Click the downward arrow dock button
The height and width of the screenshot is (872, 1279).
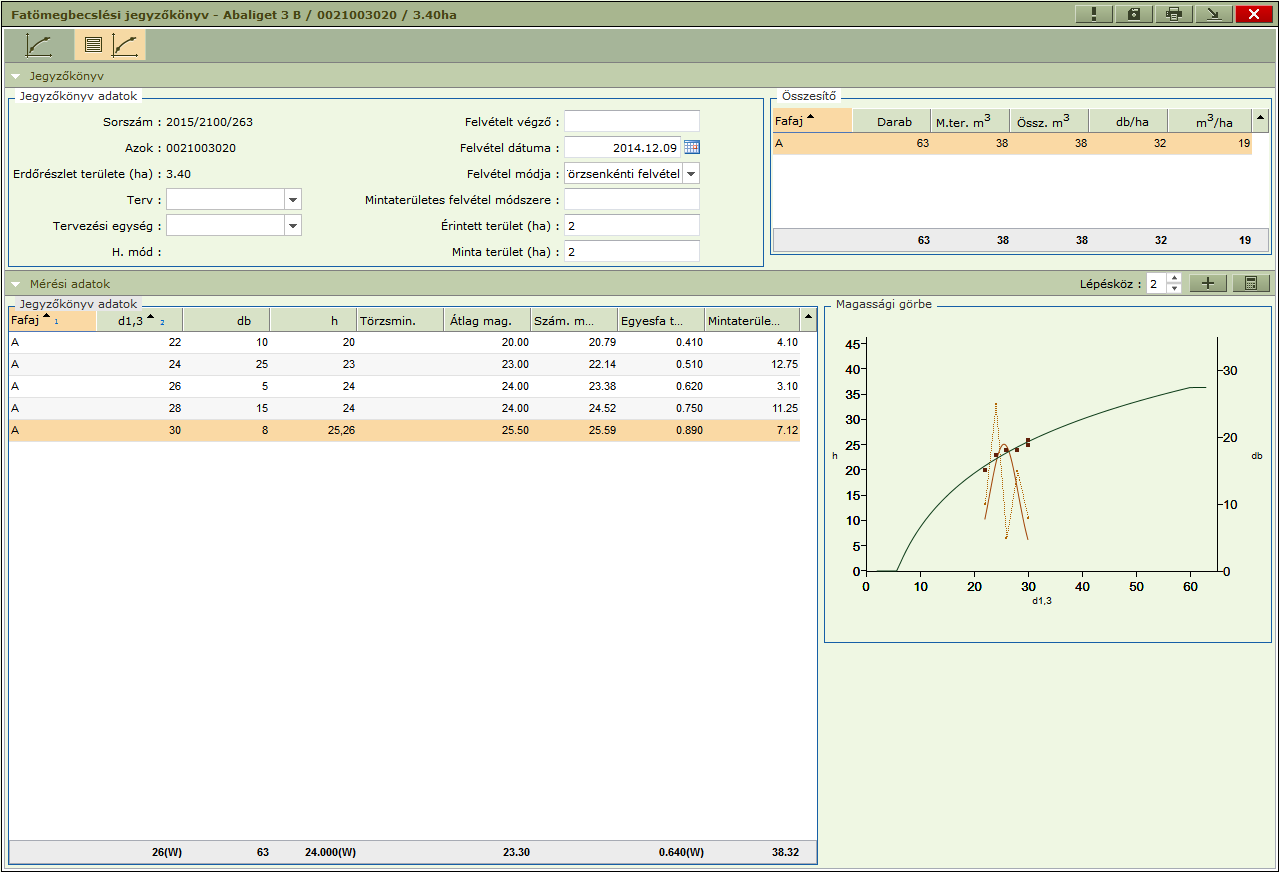point(1214,14)
